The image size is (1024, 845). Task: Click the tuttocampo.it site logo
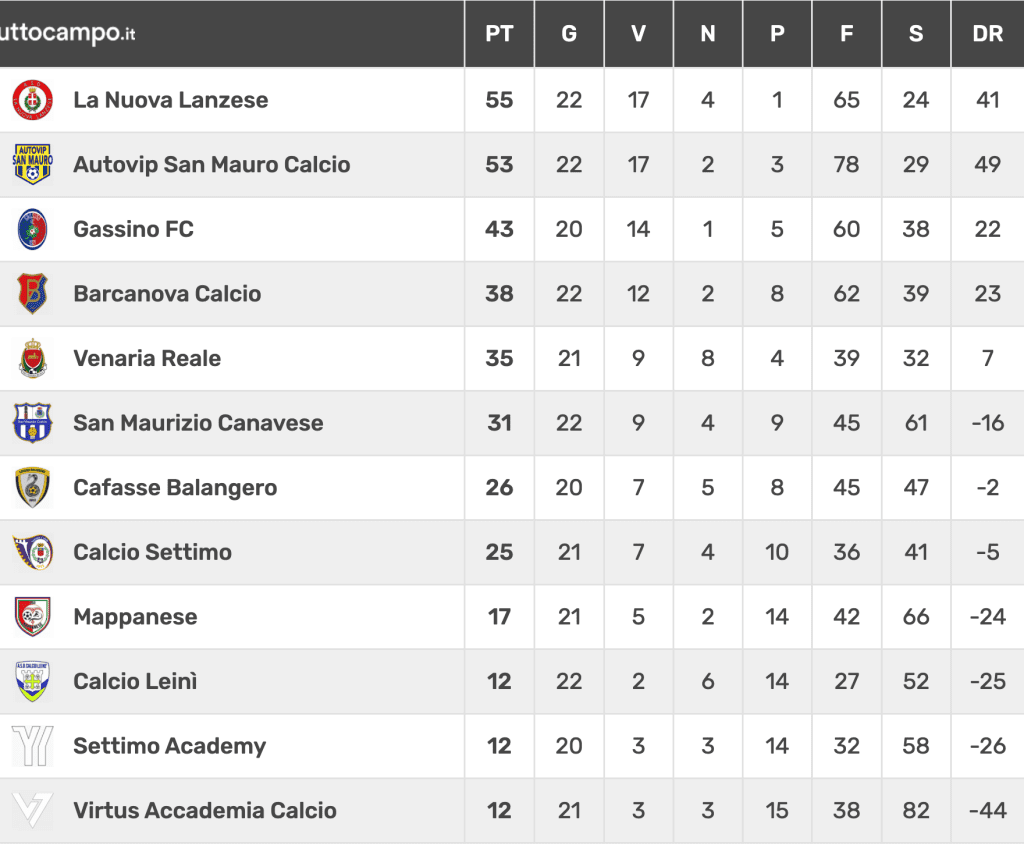67,33
